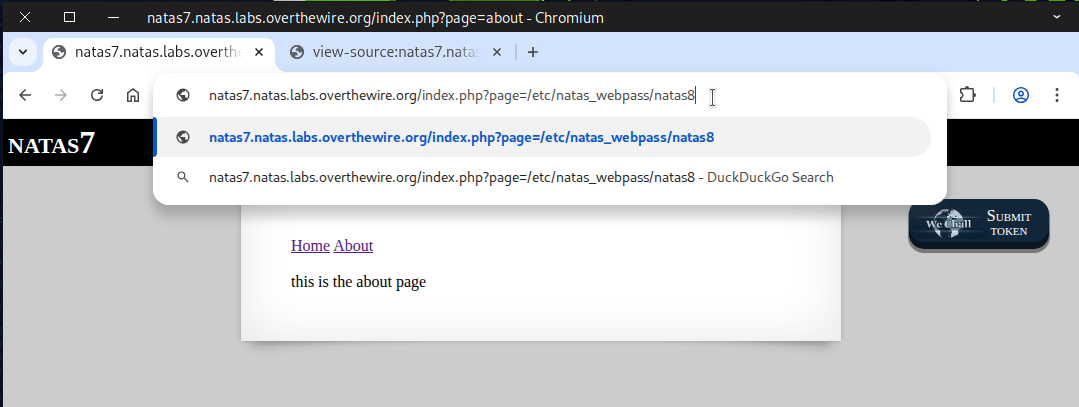
Task: Click the globe icon in address bar
Action: 183,96
